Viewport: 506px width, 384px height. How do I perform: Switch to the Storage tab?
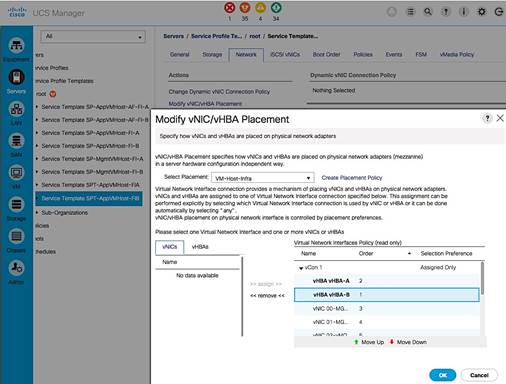[x=212, y=54]
